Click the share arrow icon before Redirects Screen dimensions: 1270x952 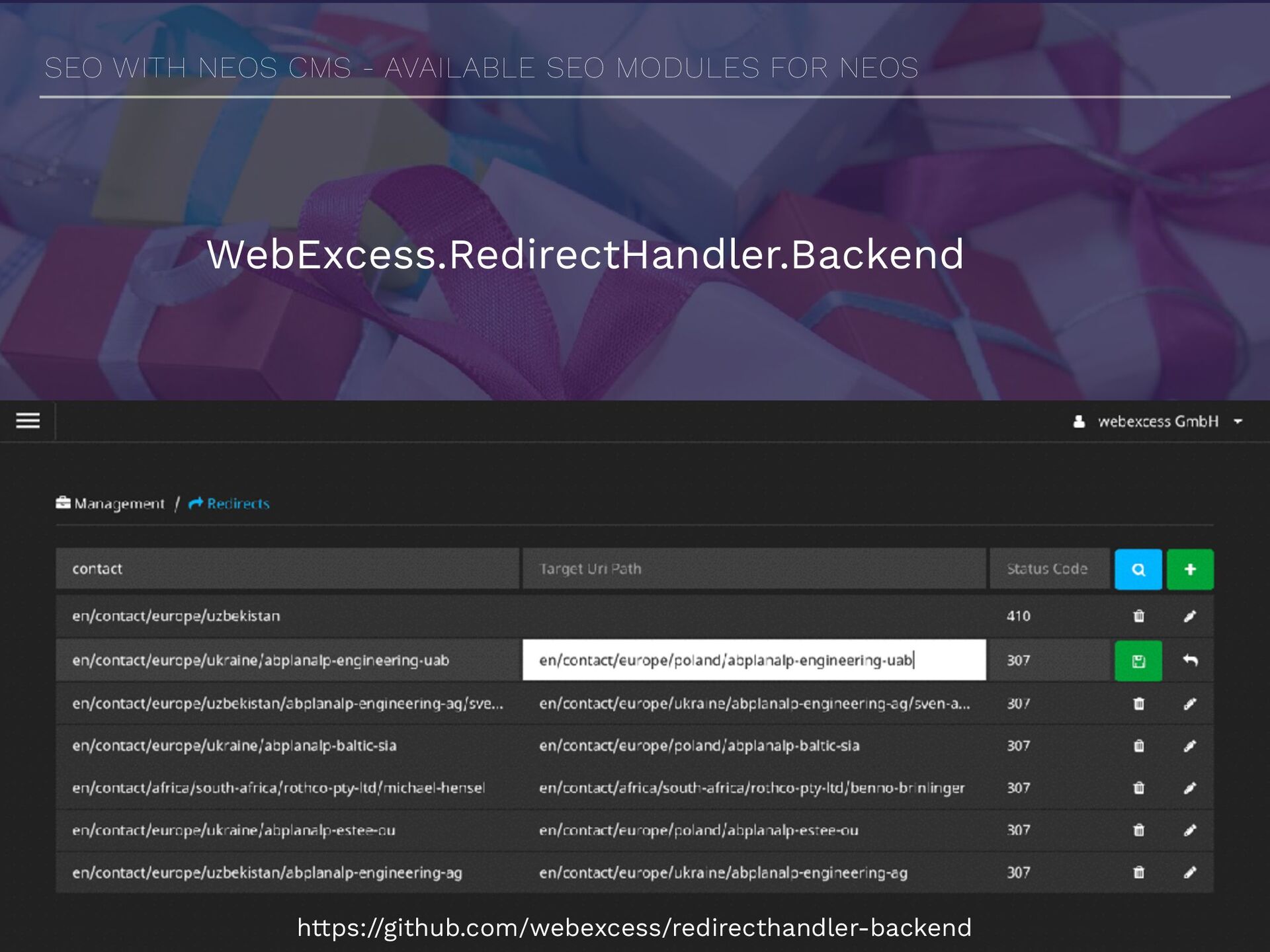[196, 504]
